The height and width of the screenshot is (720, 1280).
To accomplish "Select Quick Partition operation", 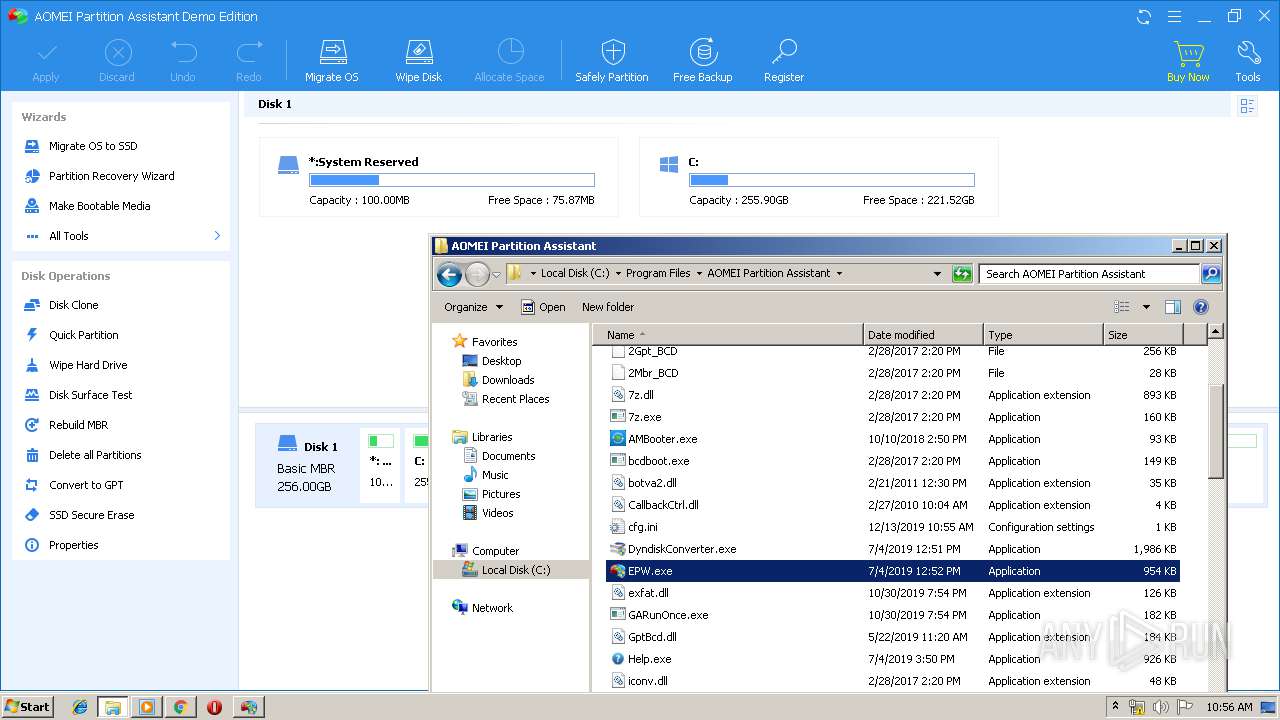I will click(x=83, y=335).
